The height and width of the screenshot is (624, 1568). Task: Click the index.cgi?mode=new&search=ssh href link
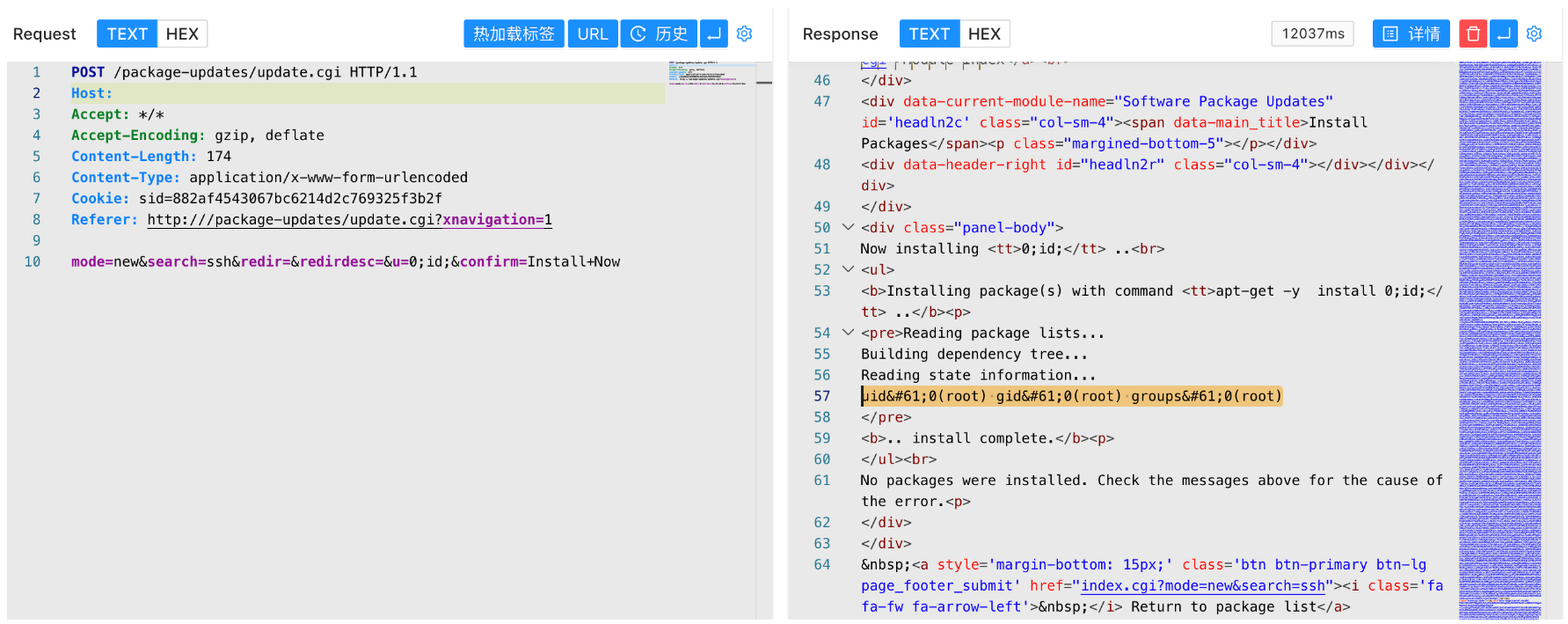pos(1202,586)
